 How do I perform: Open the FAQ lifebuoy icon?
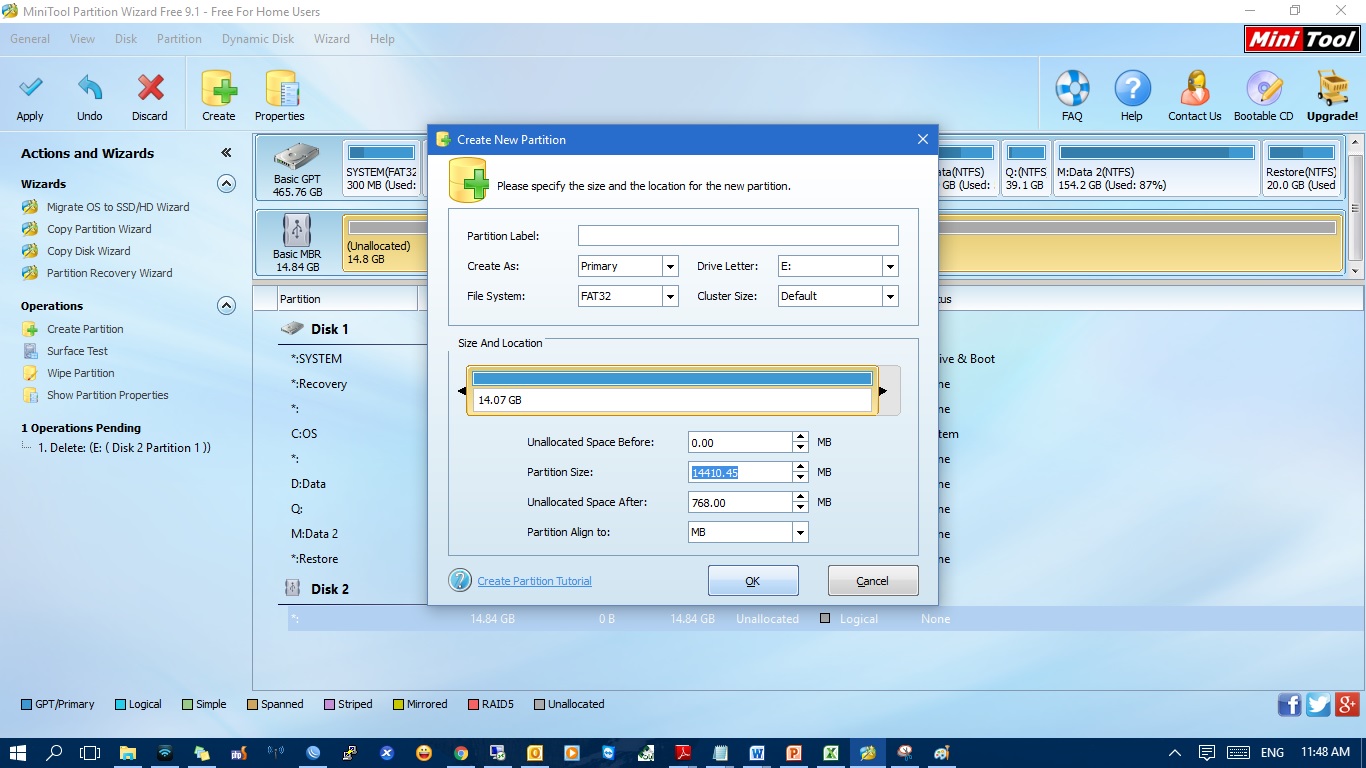(x=1072, y=89)
